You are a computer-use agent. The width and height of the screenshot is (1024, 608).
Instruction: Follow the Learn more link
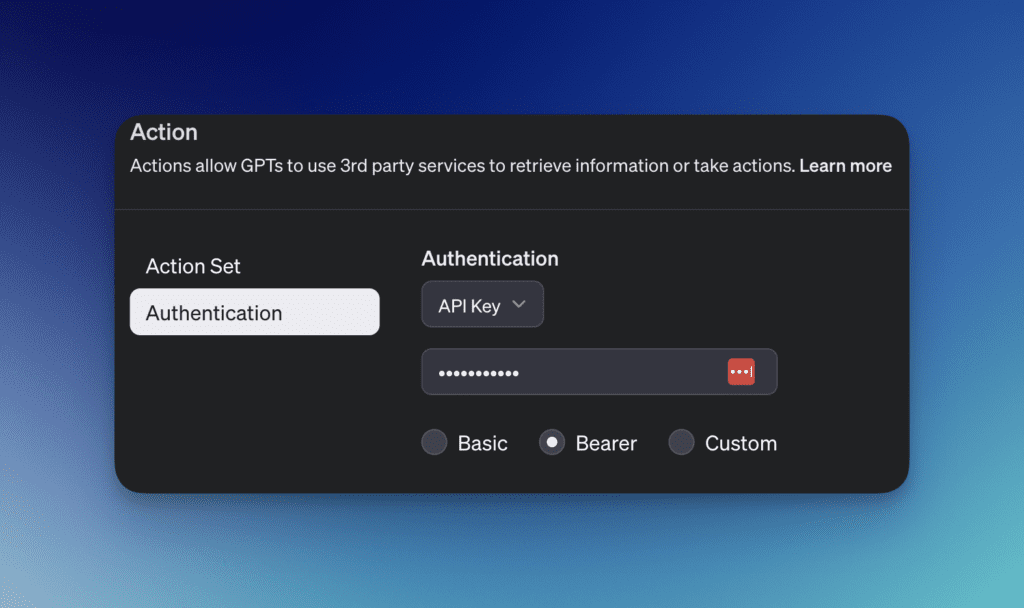(845, 166)
